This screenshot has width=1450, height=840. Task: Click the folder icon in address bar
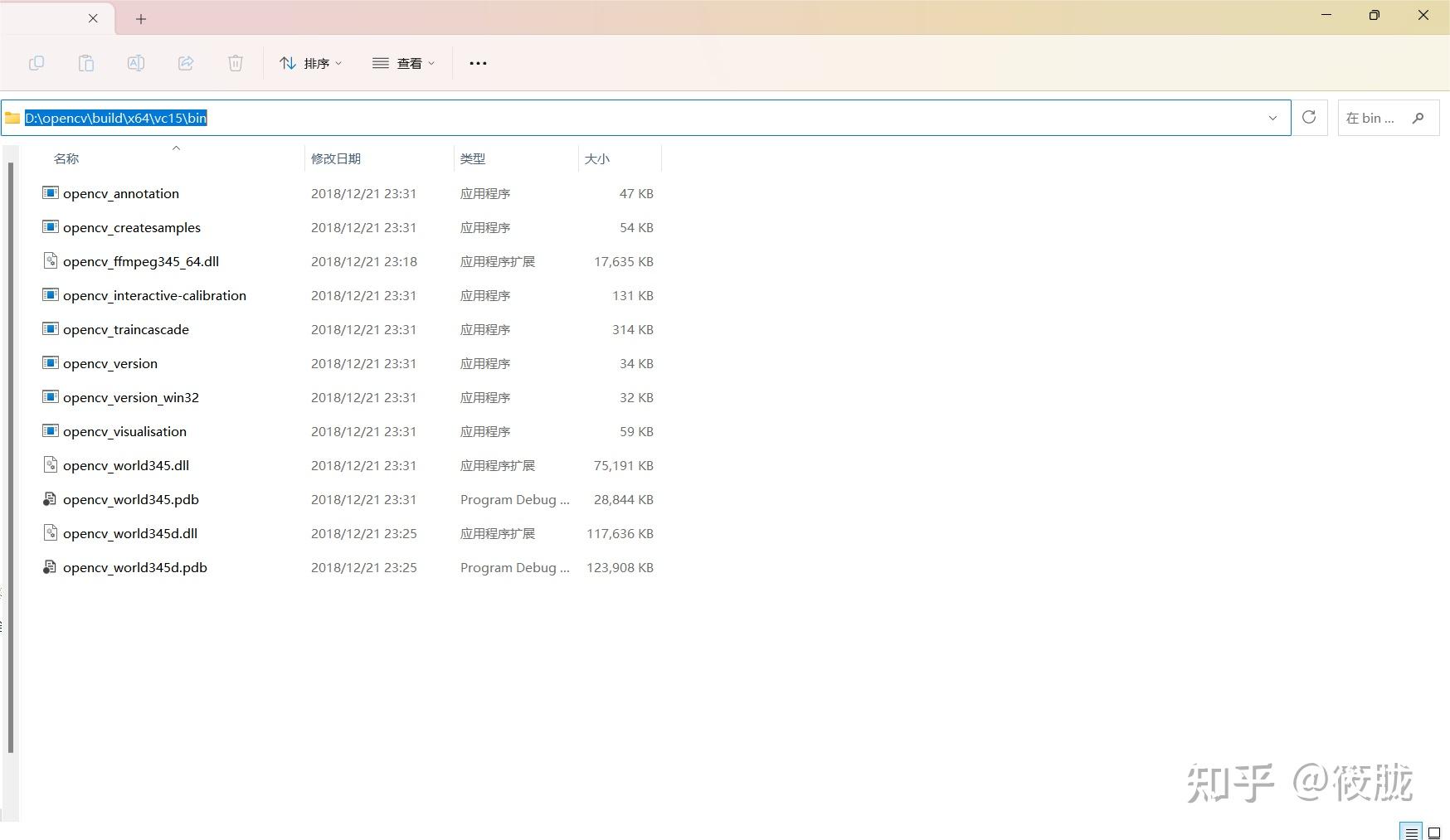point(12,118)
